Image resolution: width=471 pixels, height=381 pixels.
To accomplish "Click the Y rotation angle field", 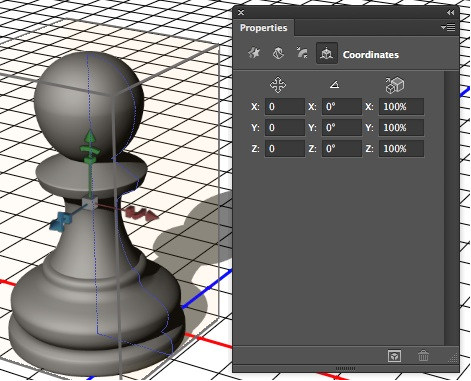I will [342, 128].
